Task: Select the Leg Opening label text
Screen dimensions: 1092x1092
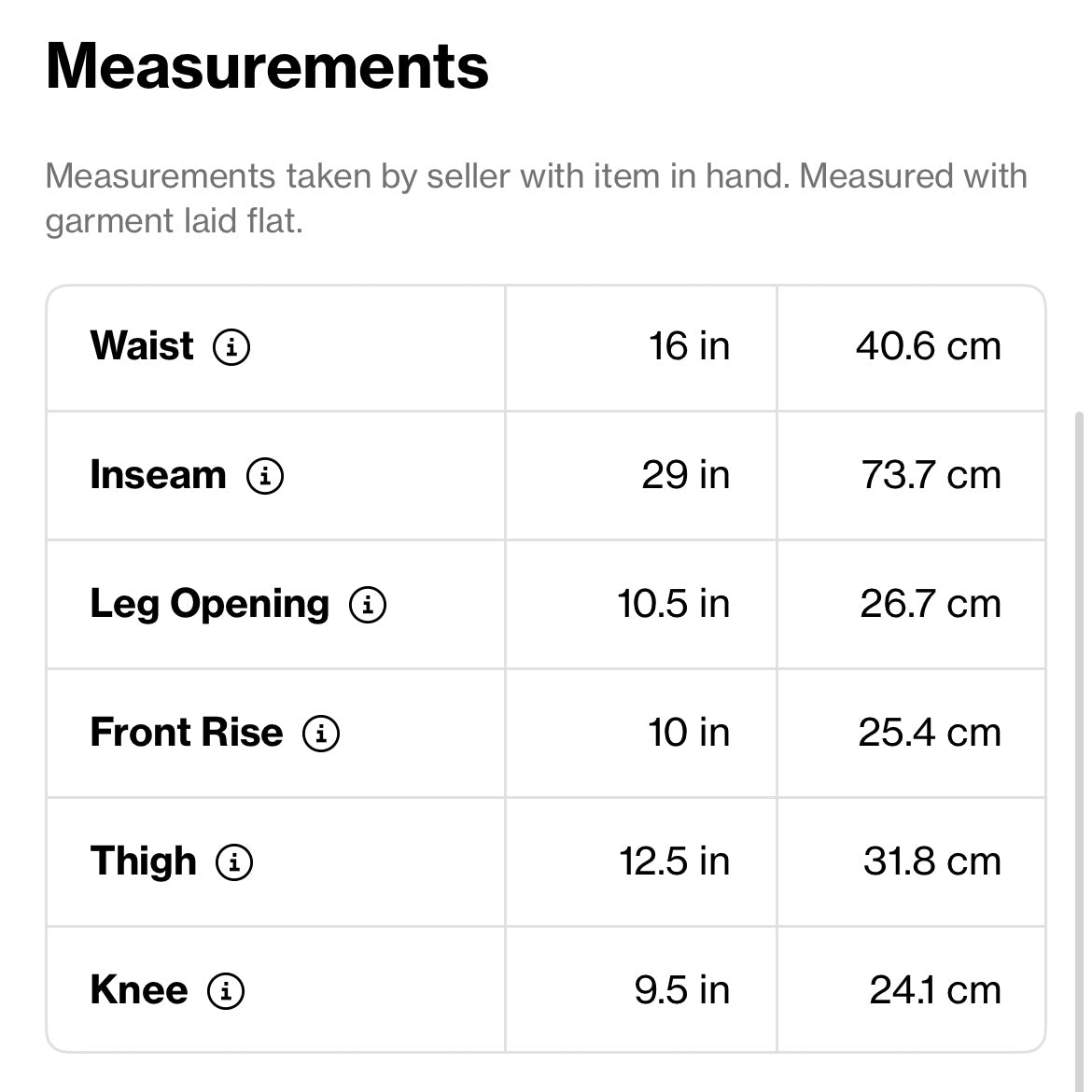Action: point(210,604)
